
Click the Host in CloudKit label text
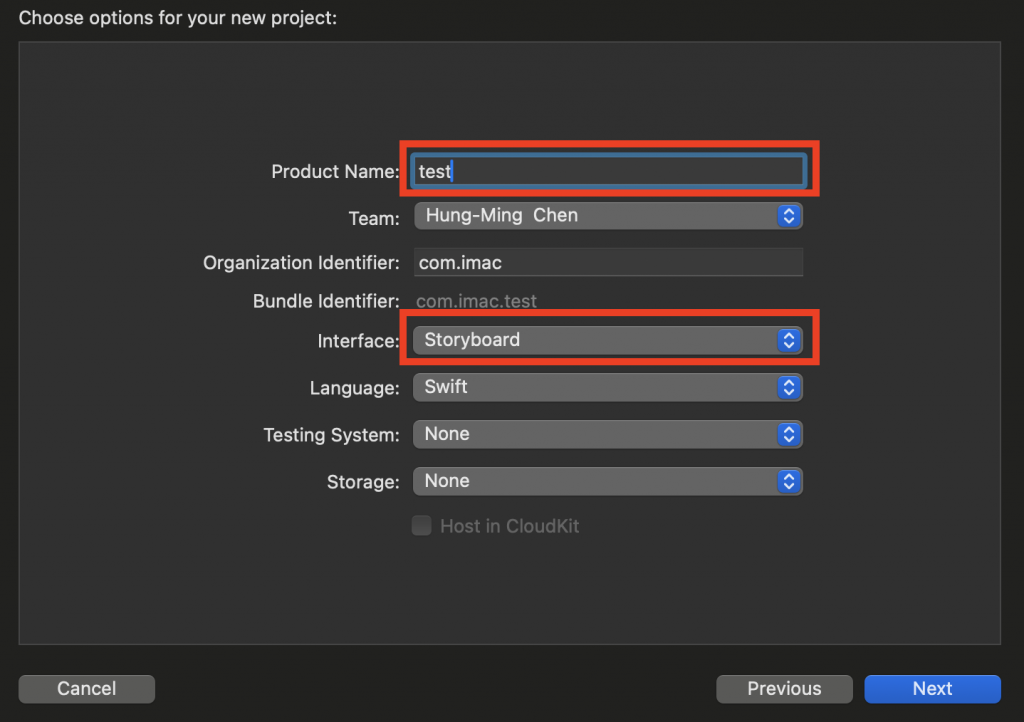coord(509,526)
